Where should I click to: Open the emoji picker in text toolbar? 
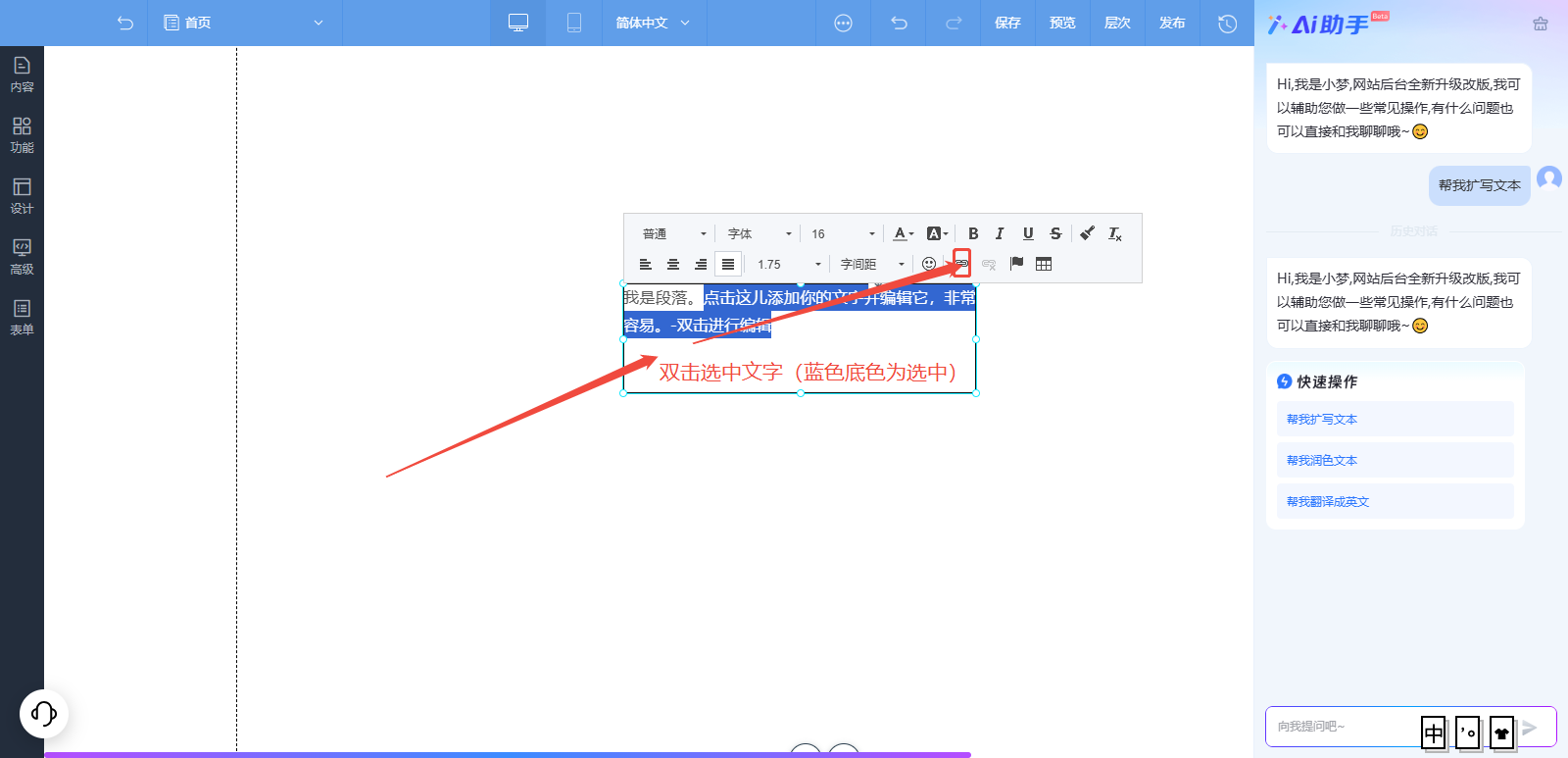[929, 264]
